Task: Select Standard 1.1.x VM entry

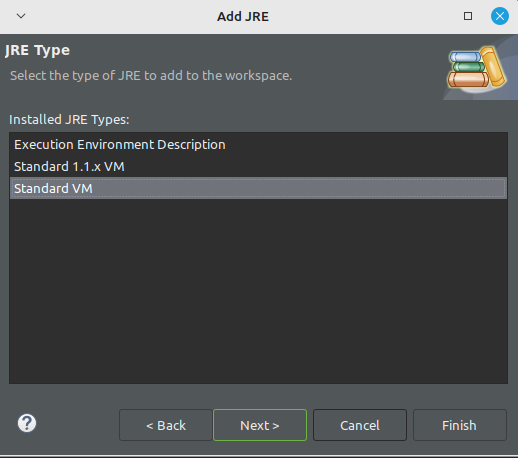Action: [258, 166]
